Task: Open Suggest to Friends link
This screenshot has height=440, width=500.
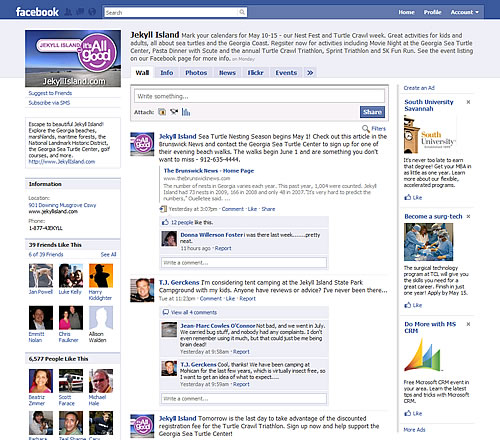Action: (x=50, y=93)
